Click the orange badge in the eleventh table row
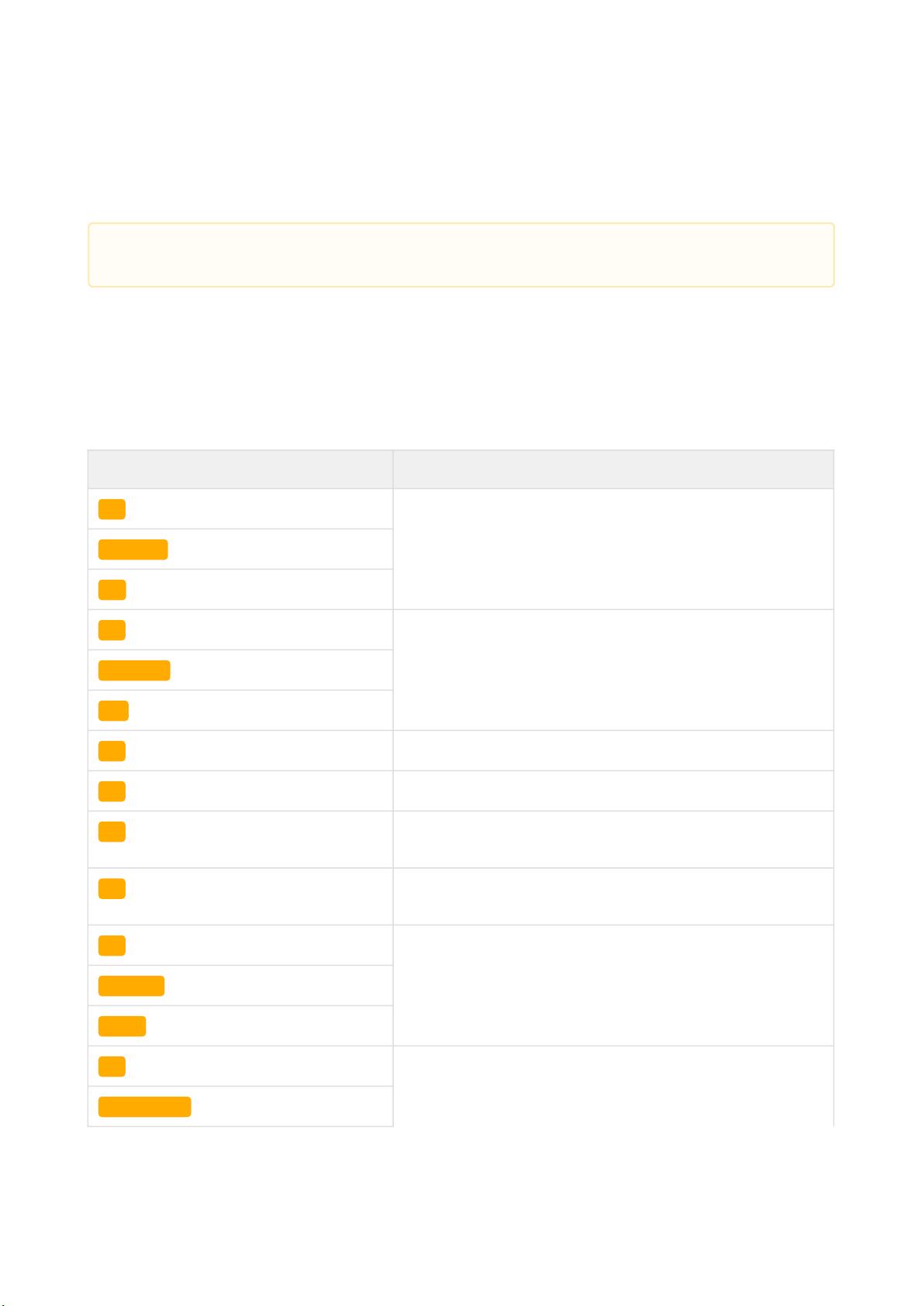Screen dimensions: 924x1306 click(x=112, y=946)
